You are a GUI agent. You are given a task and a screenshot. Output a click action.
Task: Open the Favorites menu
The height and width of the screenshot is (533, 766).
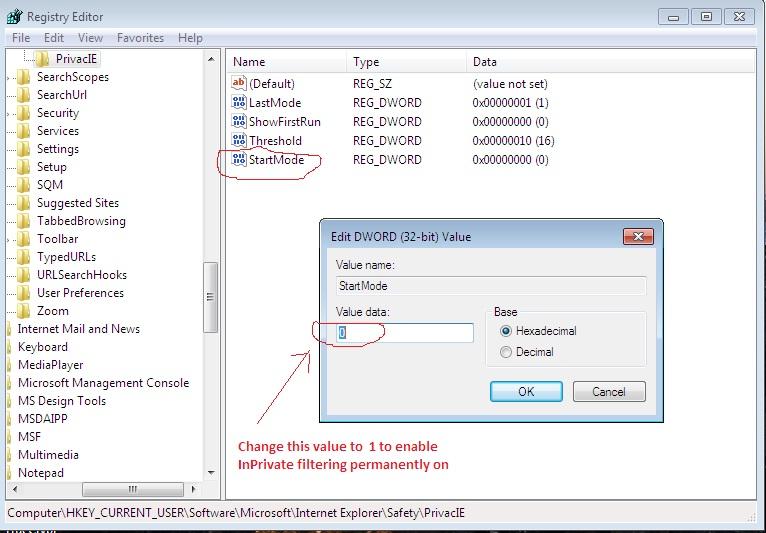click(x=140, y=38)
